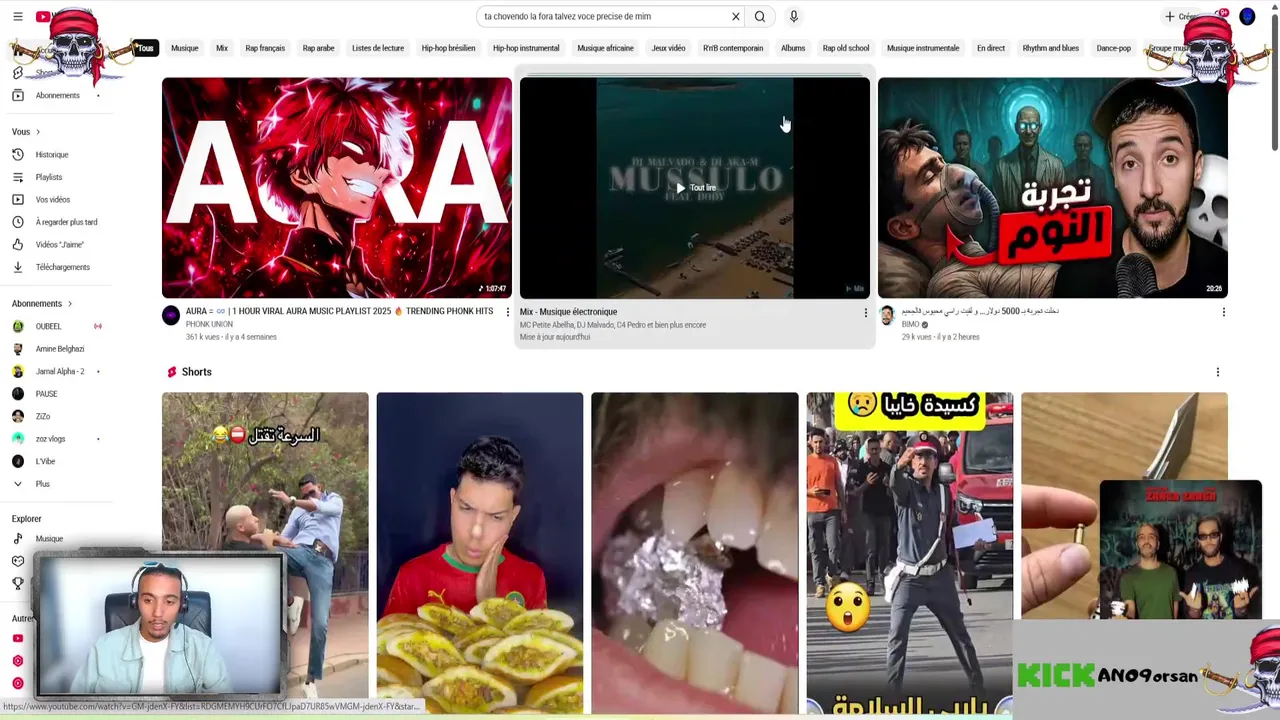Open Shorts section options menu
This screenshot has width=1280, height=720.
click(x=1217, y=372)
